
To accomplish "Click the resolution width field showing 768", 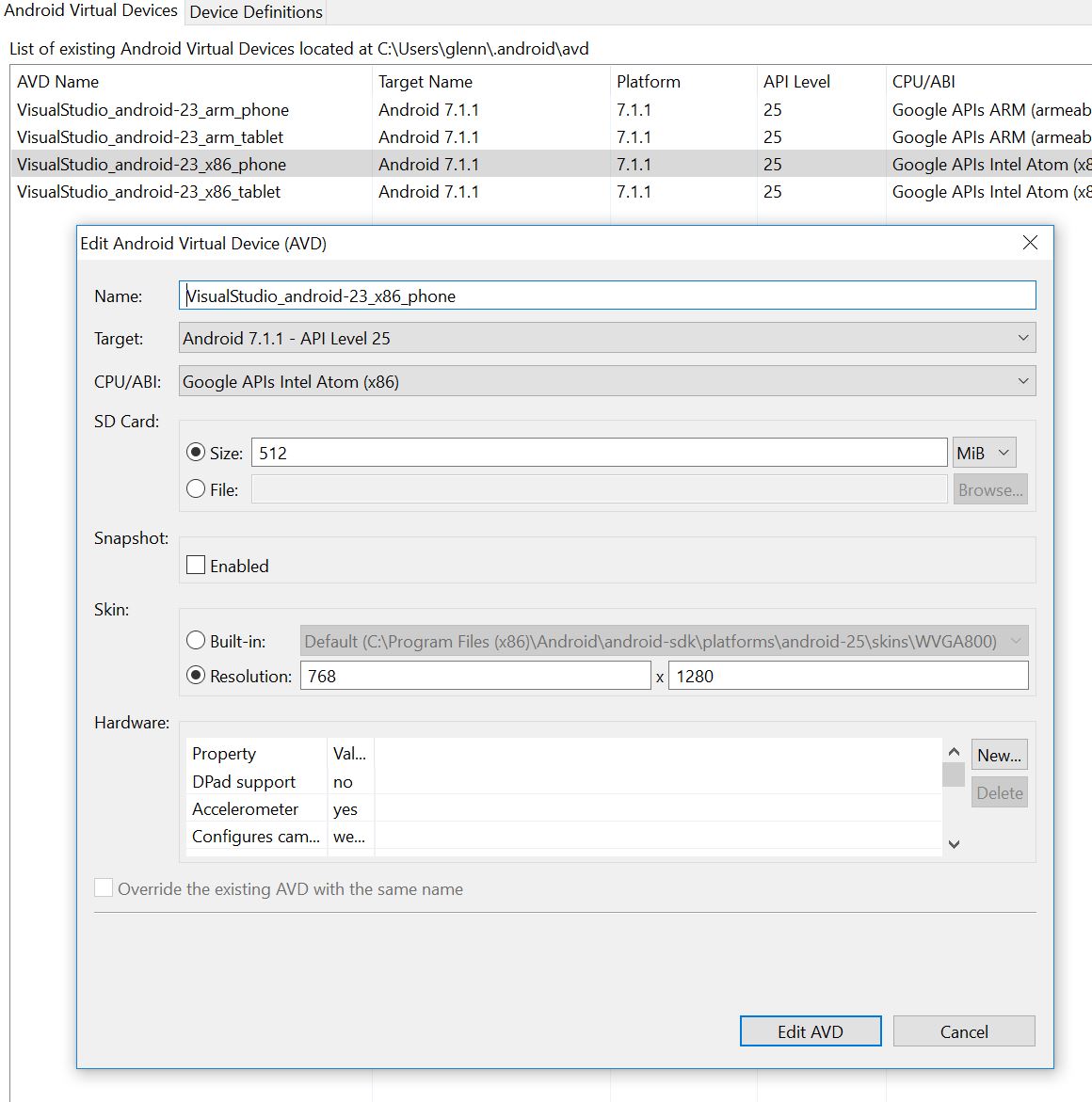I will [x=475, y=676].
